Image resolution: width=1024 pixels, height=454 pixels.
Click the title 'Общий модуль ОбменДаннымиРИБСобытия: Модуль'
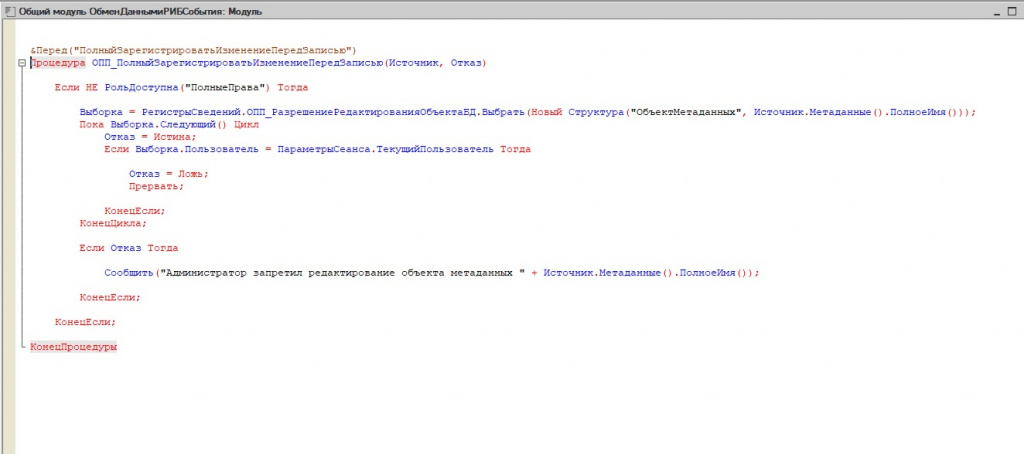pyautogui.click(x=141, y=12)
